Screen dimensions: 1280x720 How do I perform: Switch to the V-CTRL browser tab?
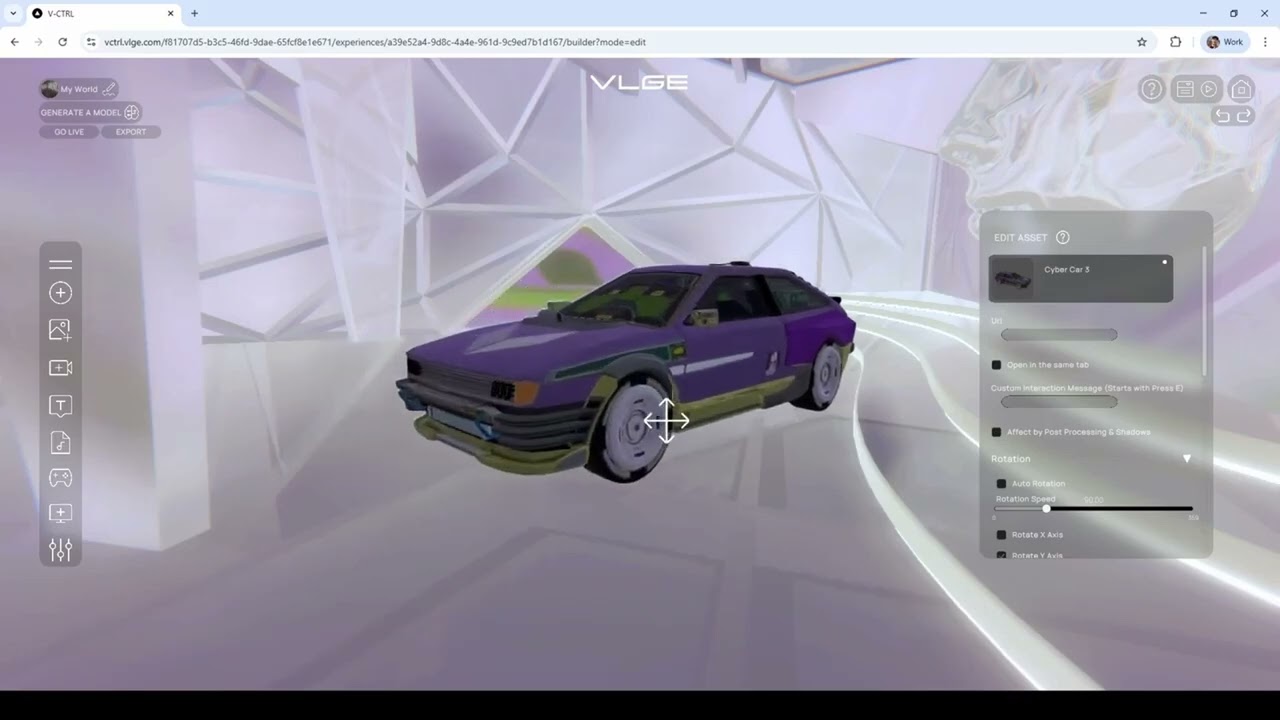[102, 13]
